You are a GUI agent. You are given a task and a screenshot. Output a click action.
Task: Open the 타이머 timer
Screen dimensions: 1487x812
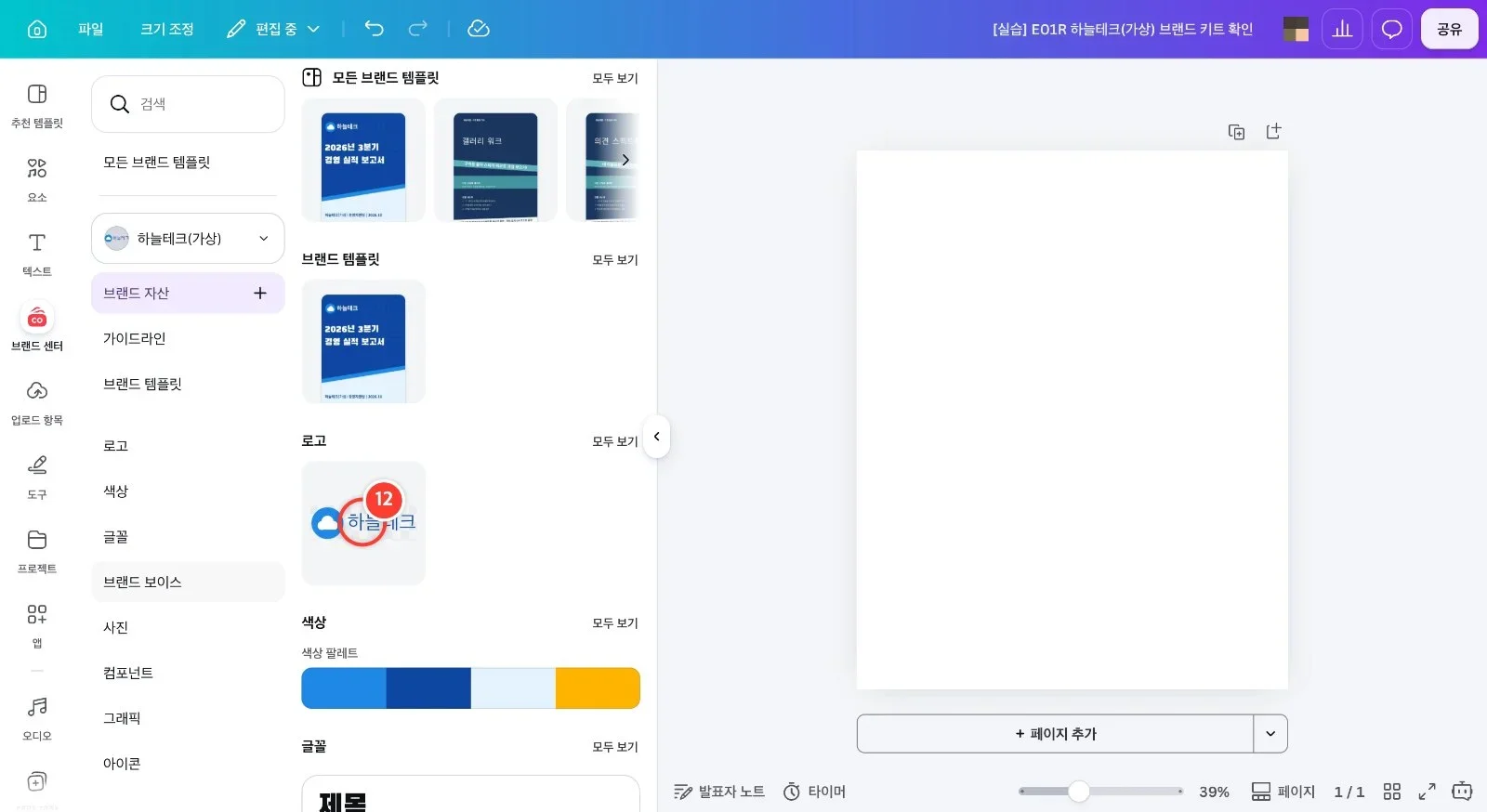[814, 792]
